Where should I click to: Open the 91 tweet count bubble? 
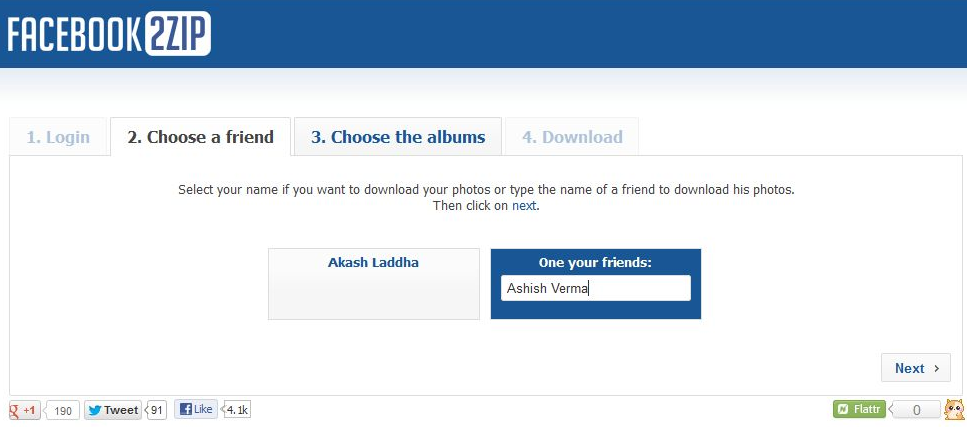coord(157,410)
